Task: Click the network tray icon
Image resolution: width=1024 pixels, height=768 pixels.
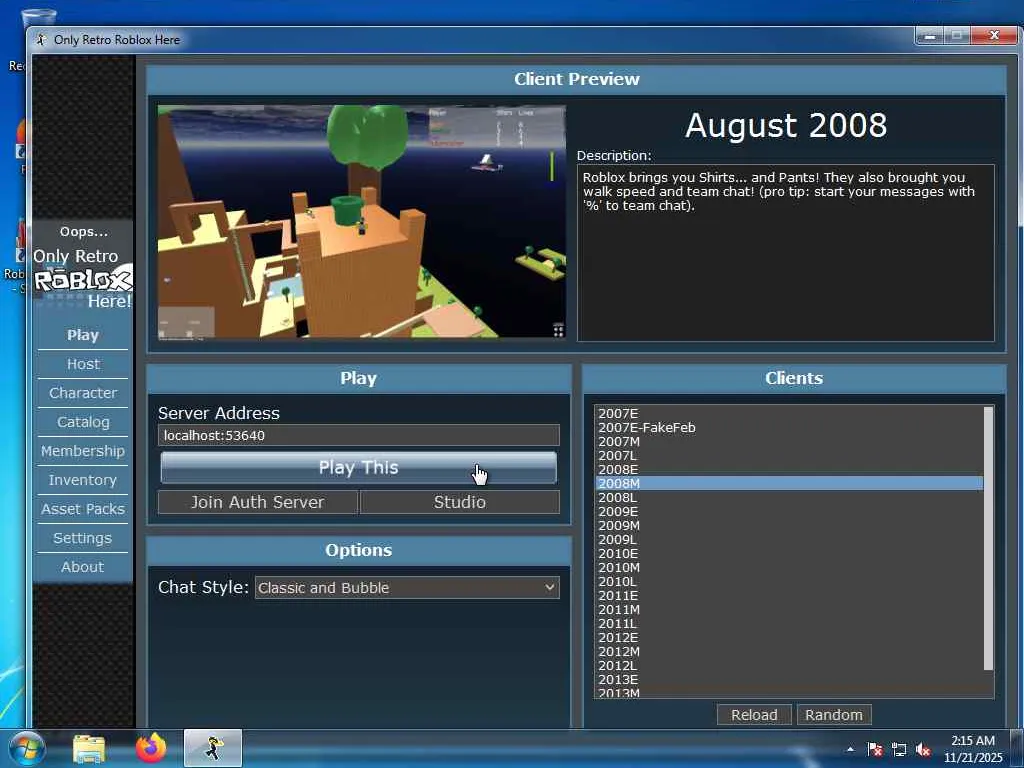Action: click(899, 749)
